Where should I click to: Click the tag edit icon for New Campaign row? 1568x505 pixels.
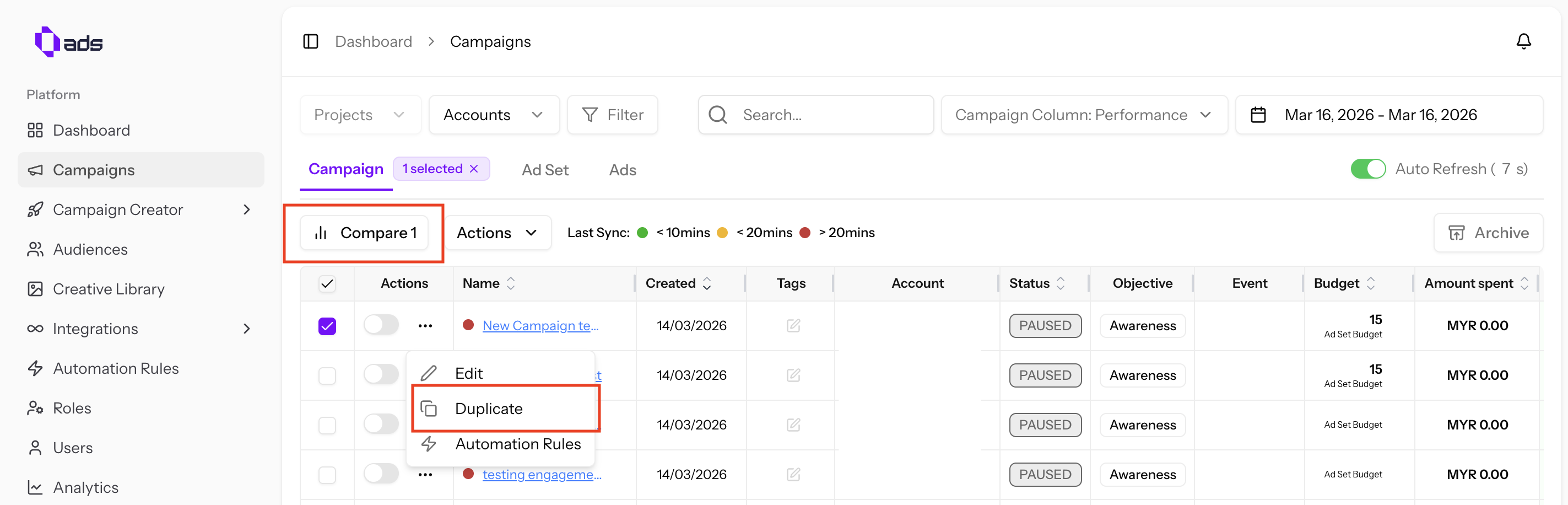[792, 325]
